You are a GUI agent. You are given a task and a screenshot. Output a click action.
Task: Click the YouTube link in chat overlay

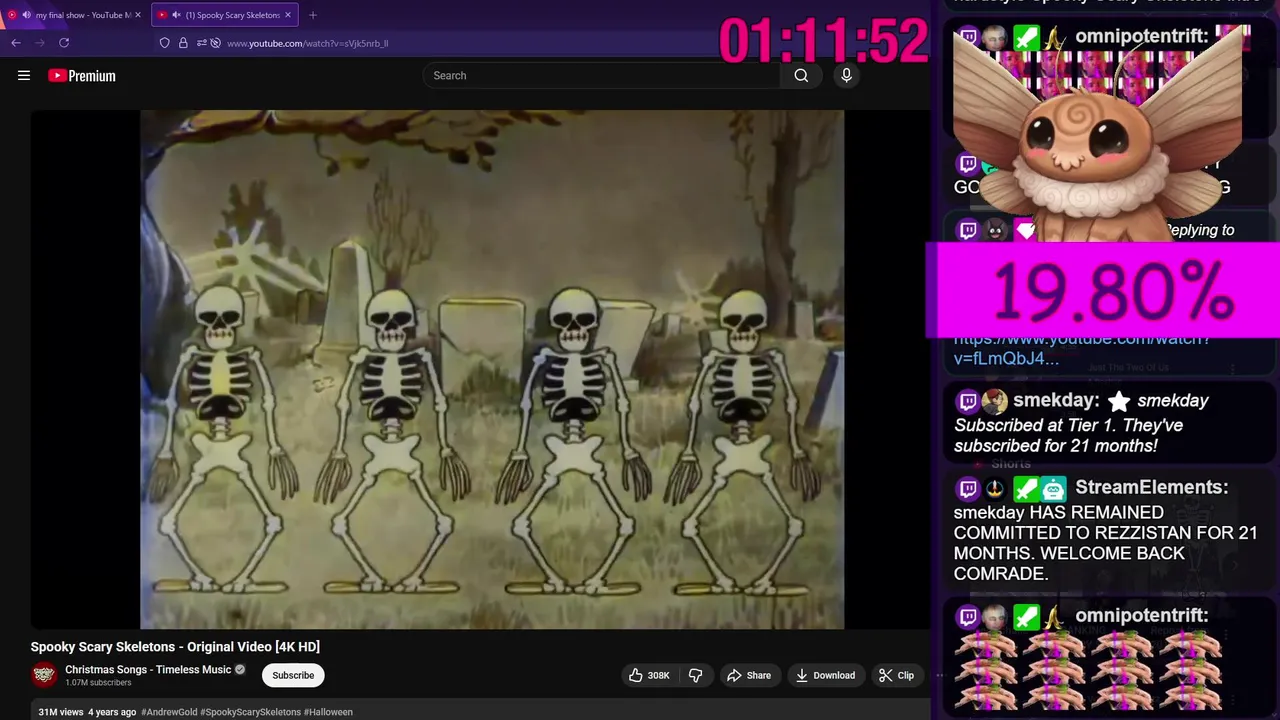click(x=1082, y=348)
